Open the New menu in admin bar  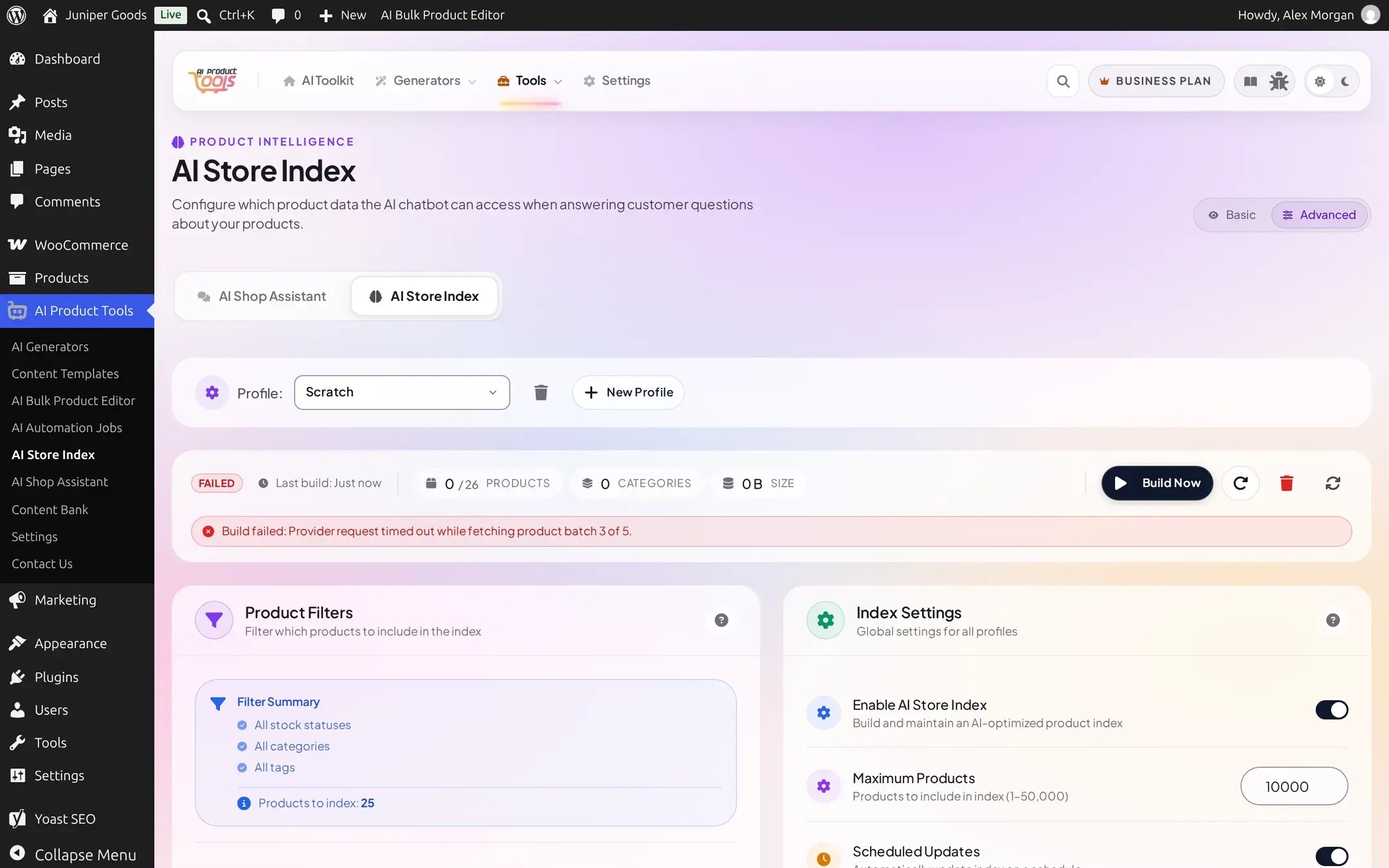click(x=343, y=15)
